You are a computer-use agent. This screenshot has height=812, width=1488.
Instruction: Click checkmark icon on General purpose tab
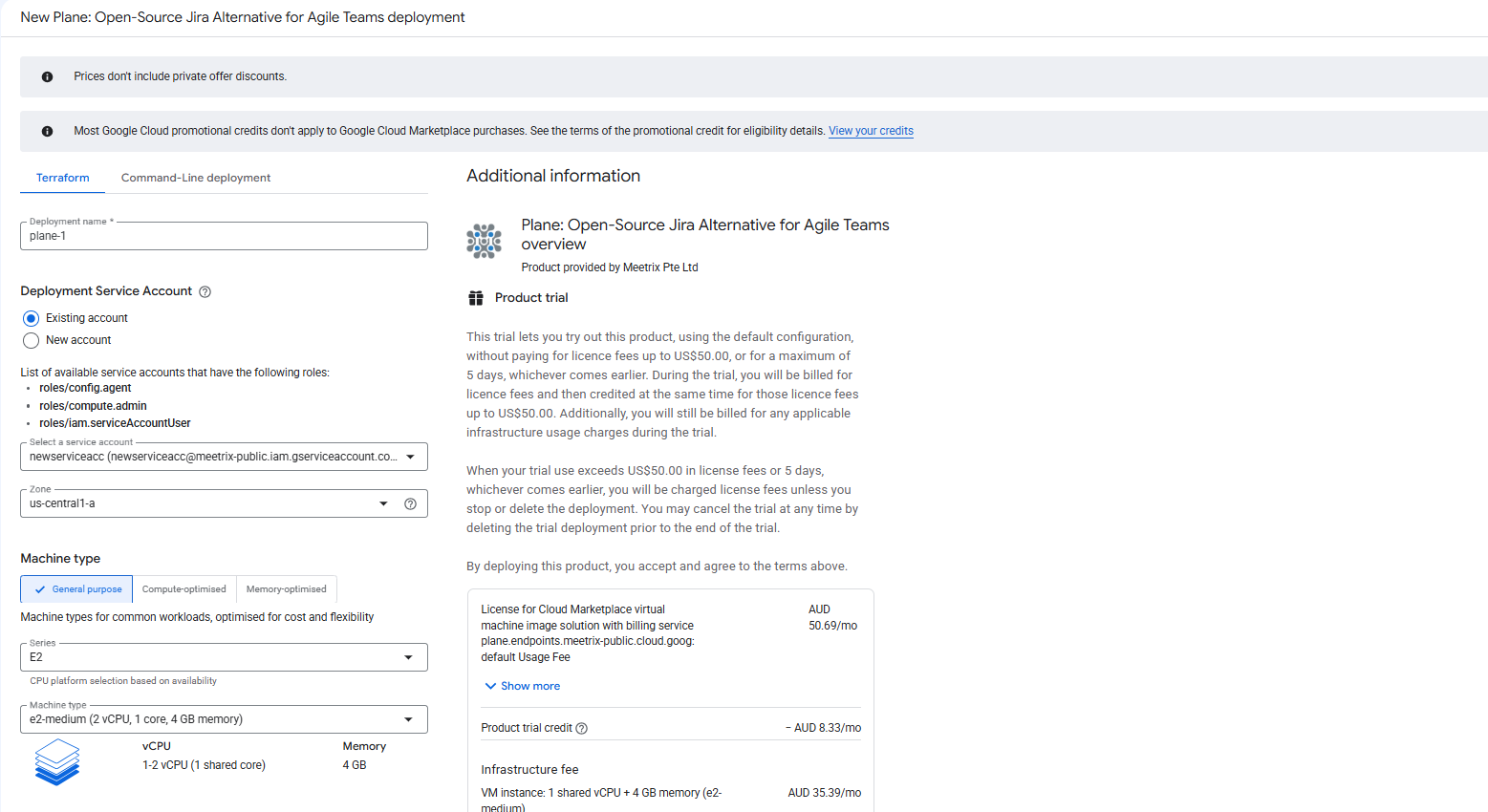pyautogui.click(x=40, y=589)
